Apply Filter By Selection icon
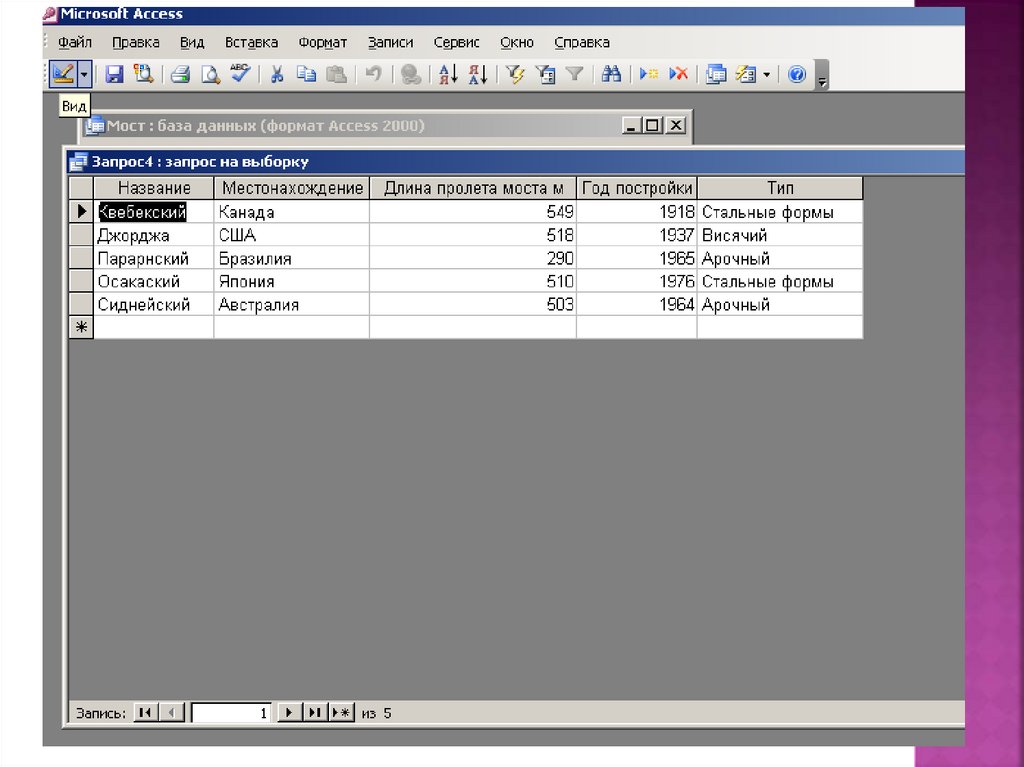The height and width of the screenshot is (767, 1024). coord(515,74)
